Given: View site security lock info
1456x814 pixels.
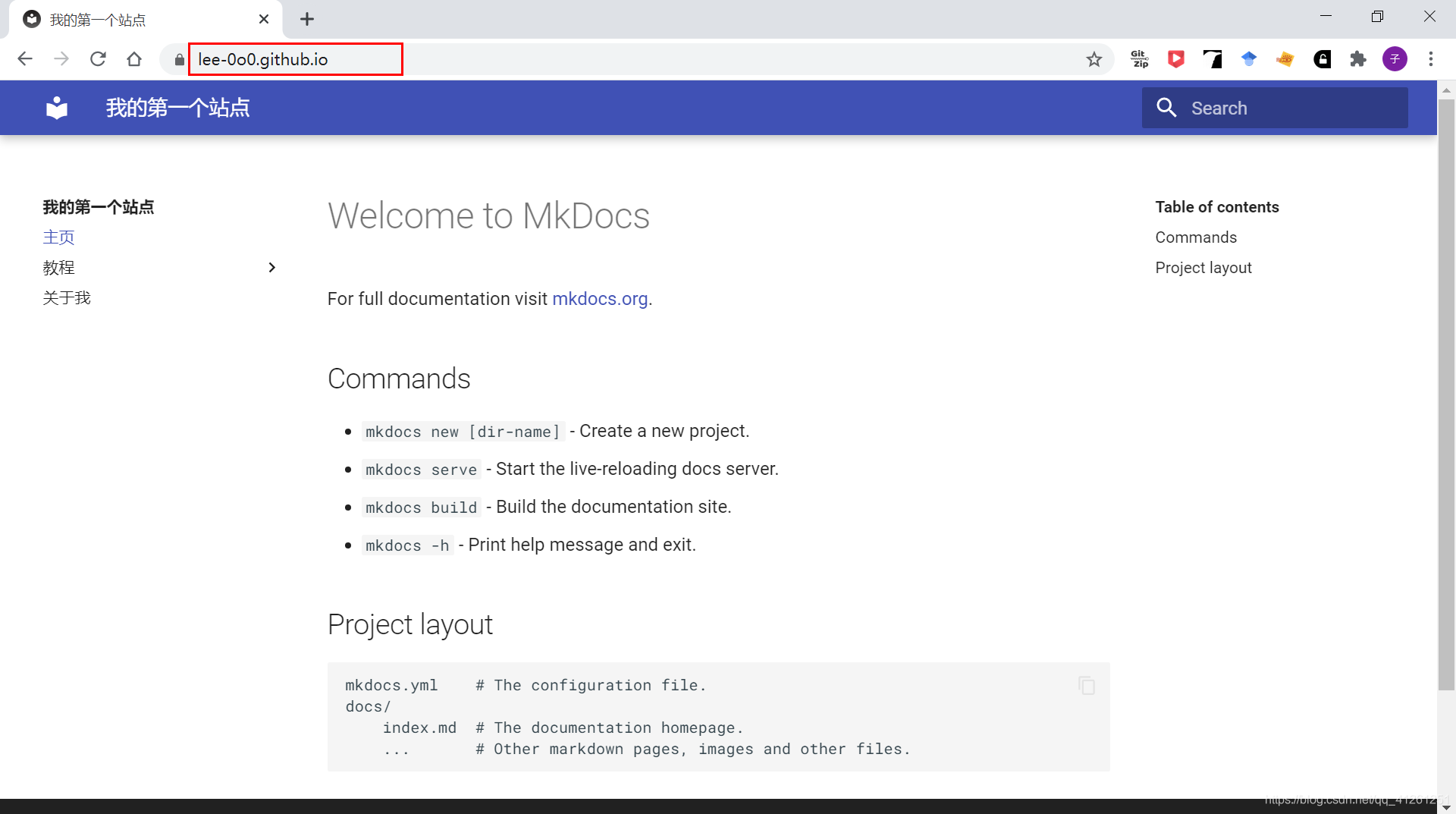Looking at the screenshot, I should click(x=179, y=59).
